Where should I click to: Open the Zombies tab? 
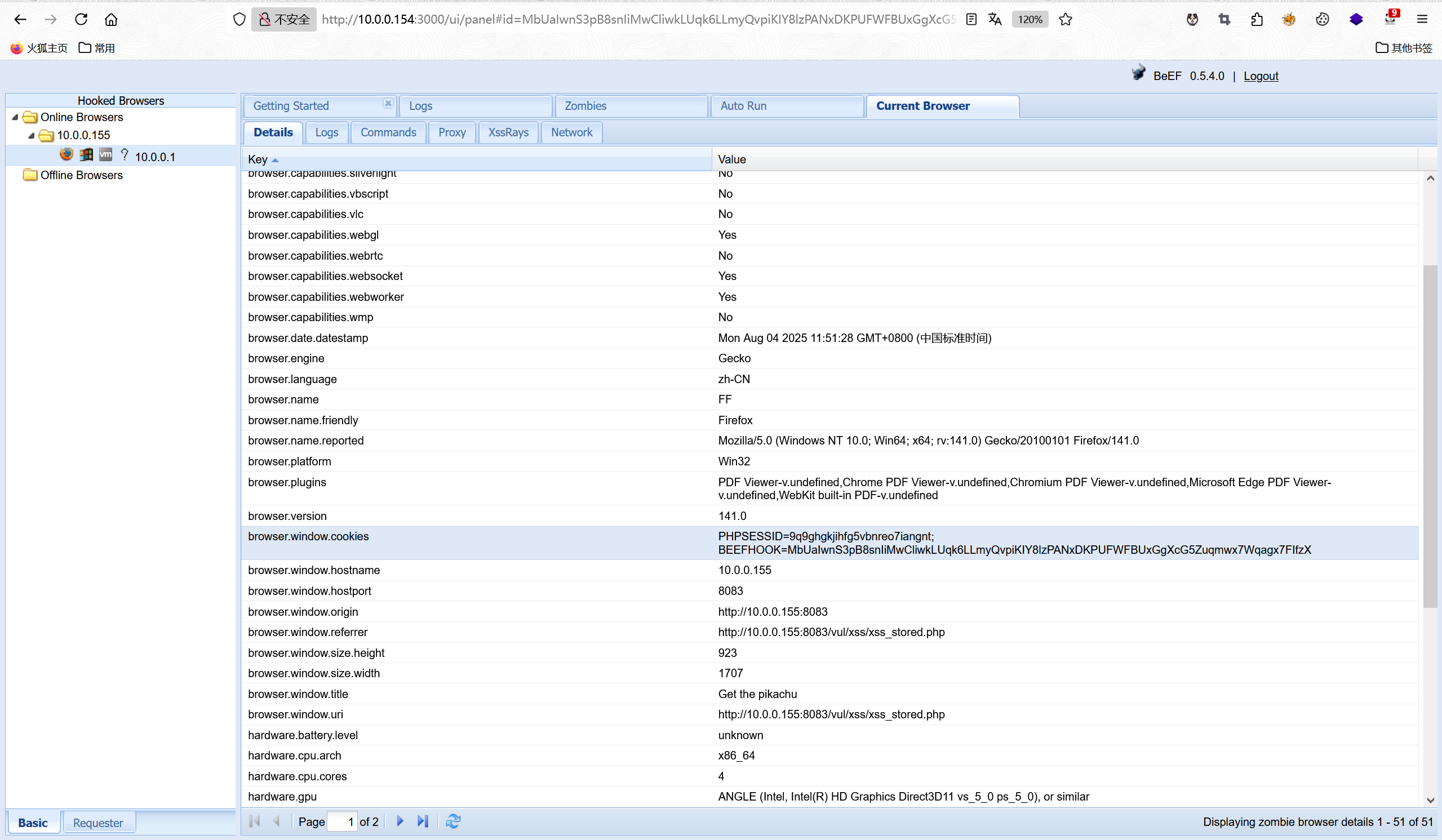coord(585,106)
